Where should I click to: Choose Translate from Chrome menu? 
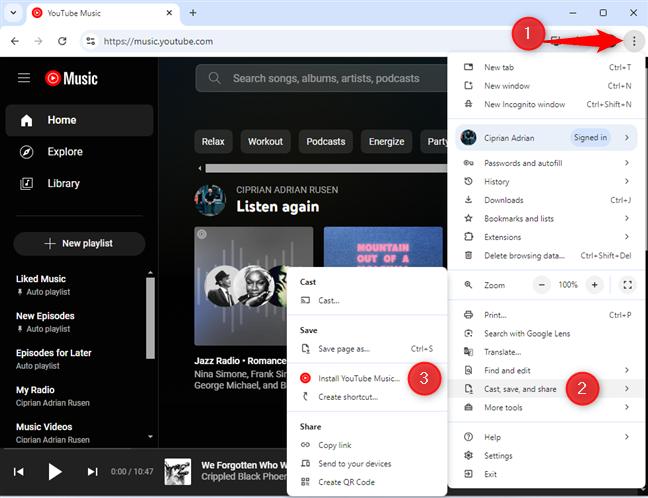[546, 352]
